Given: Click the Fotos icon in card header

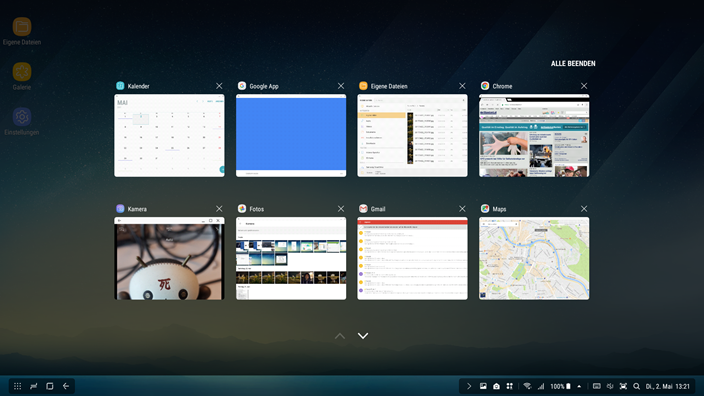Looking at the screenshot, I should click(x=242, y=209).
